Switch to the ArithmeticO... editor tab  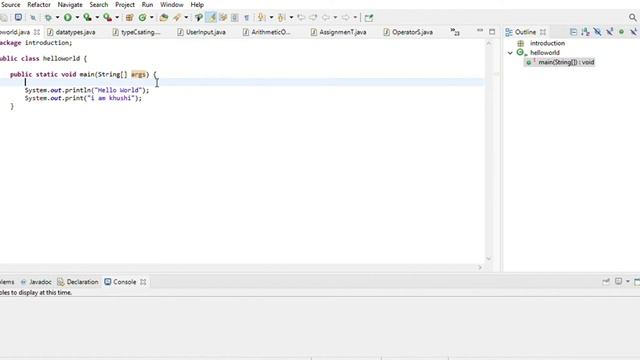click(267, 32)
